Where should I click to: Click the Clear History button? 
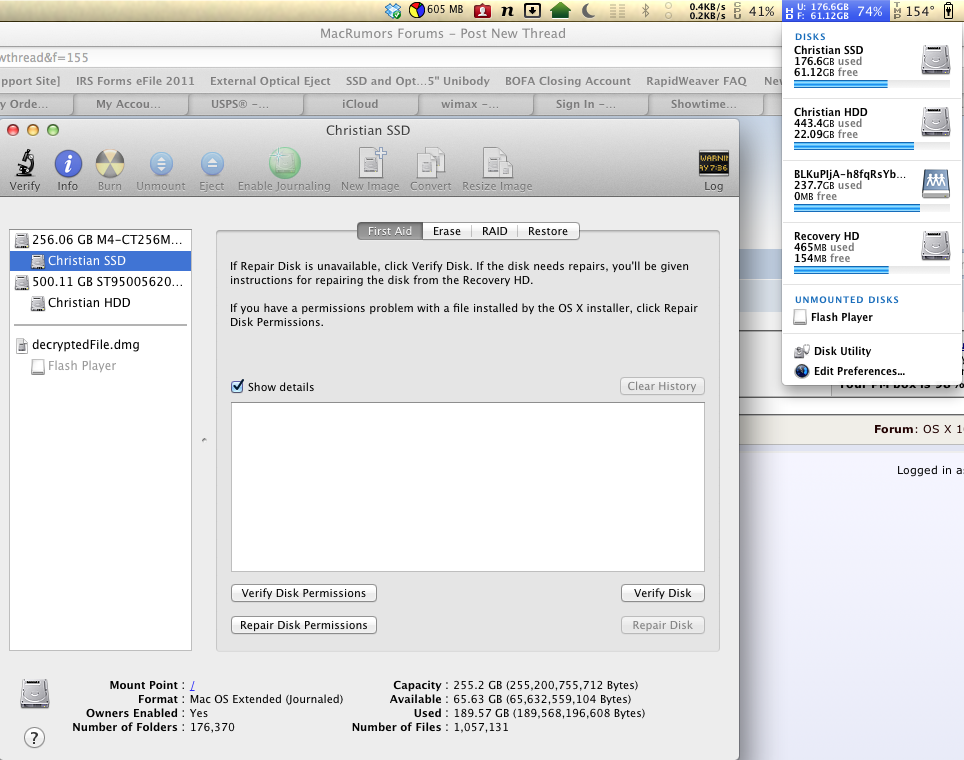[x=662, y=386]
